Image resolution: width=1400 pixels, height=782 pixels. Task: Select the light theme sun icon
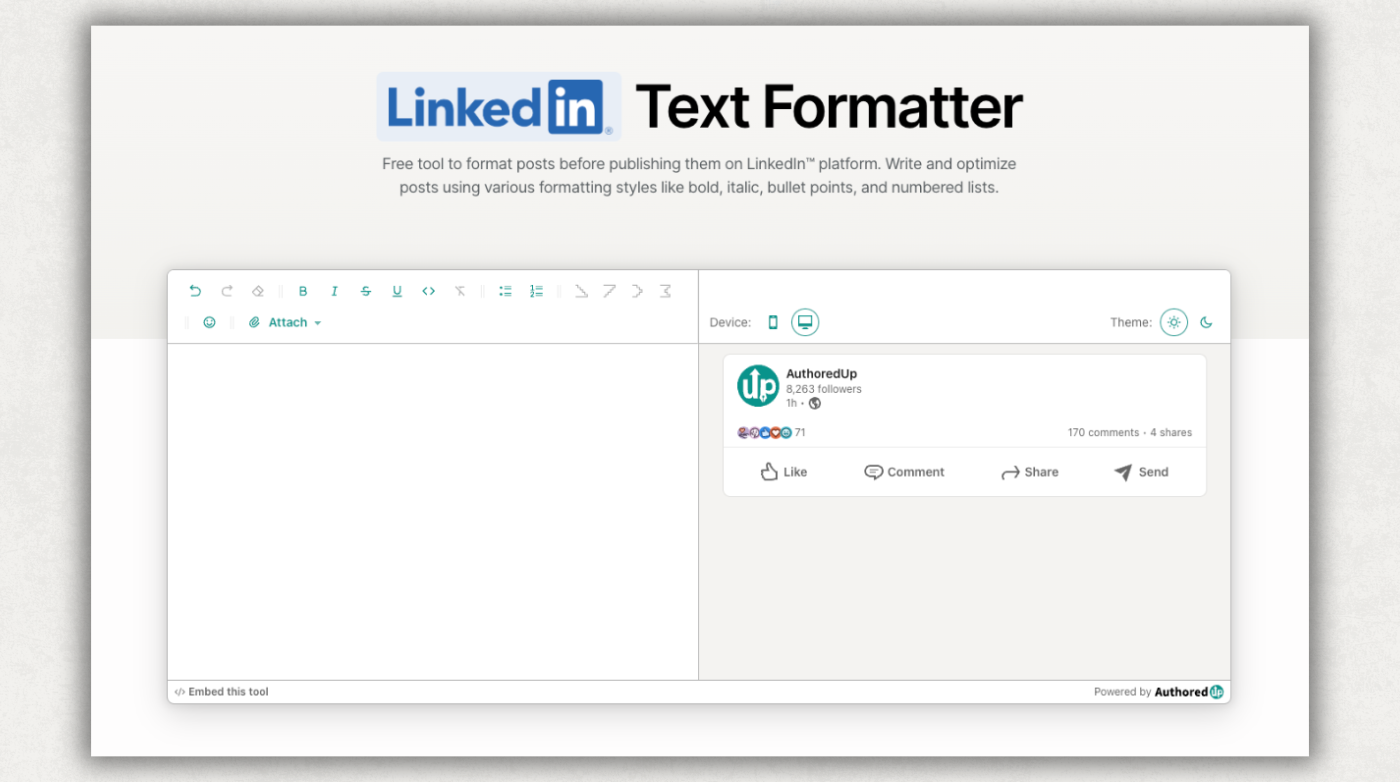click(x=1174, y=322)
